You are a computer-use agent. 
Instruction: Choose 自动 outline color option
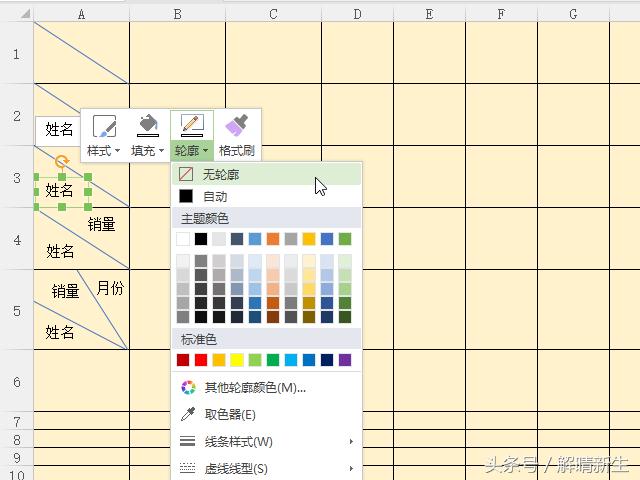click(x=267, y=196)
